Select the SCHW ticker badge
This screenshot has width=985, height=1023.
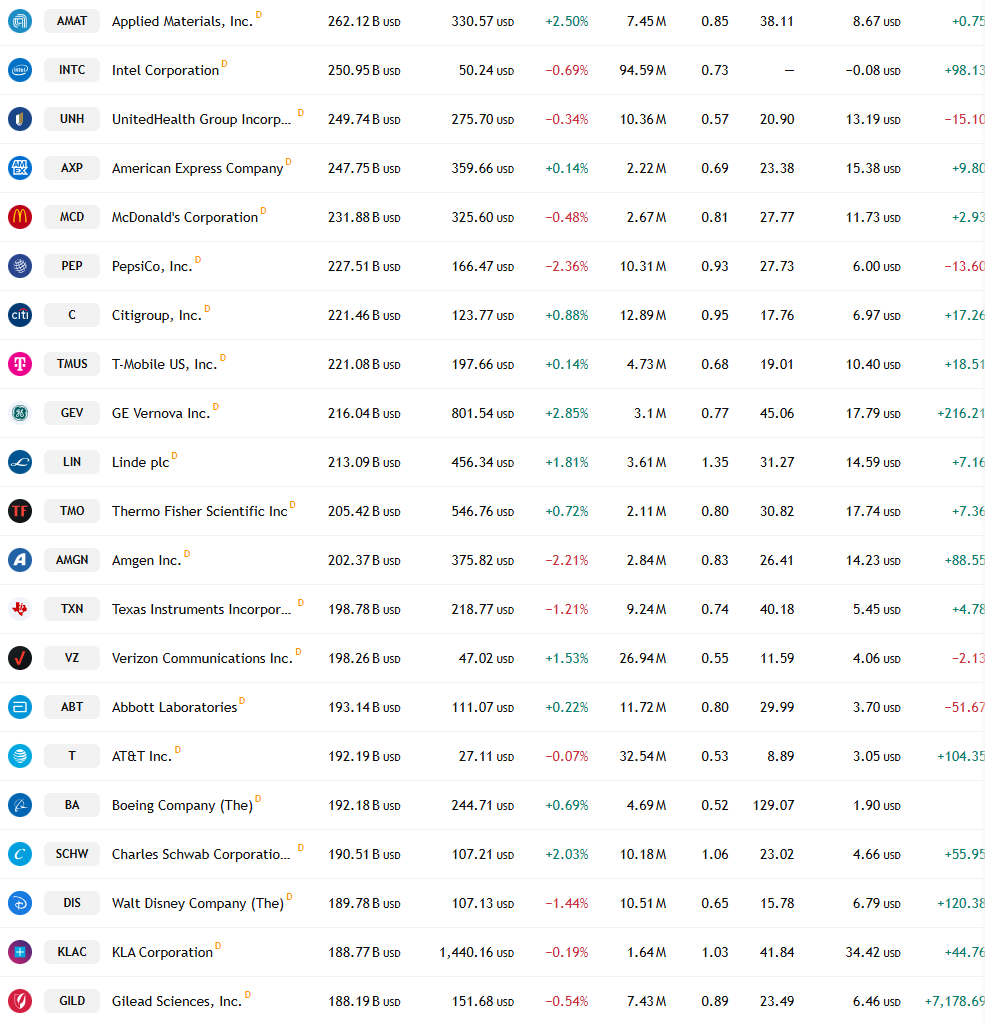72,854
